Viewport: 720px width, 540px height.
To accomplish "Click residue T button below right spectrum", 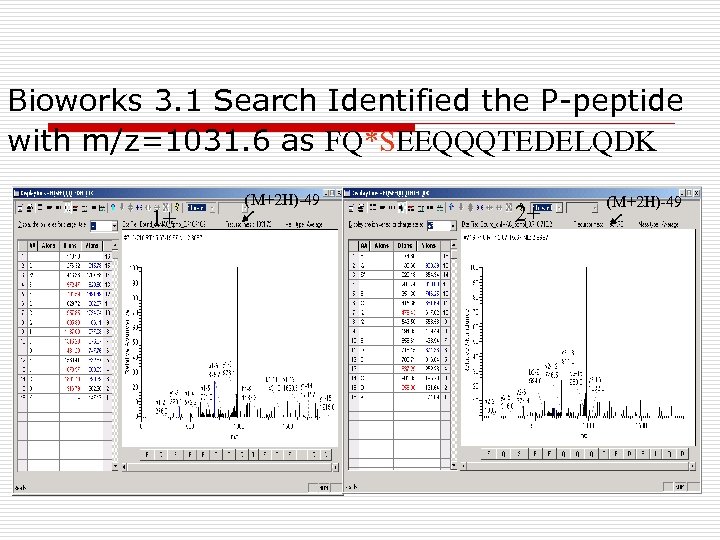I will click(604, 454).
